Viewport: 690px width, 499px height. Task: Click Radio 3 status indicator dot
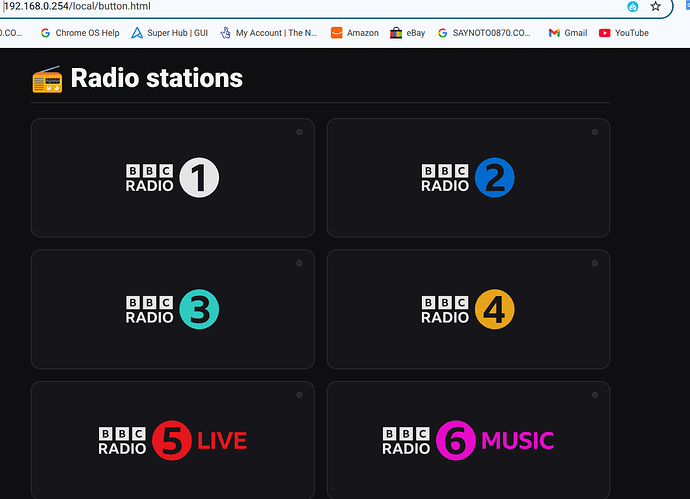click(x=299, y=263)
